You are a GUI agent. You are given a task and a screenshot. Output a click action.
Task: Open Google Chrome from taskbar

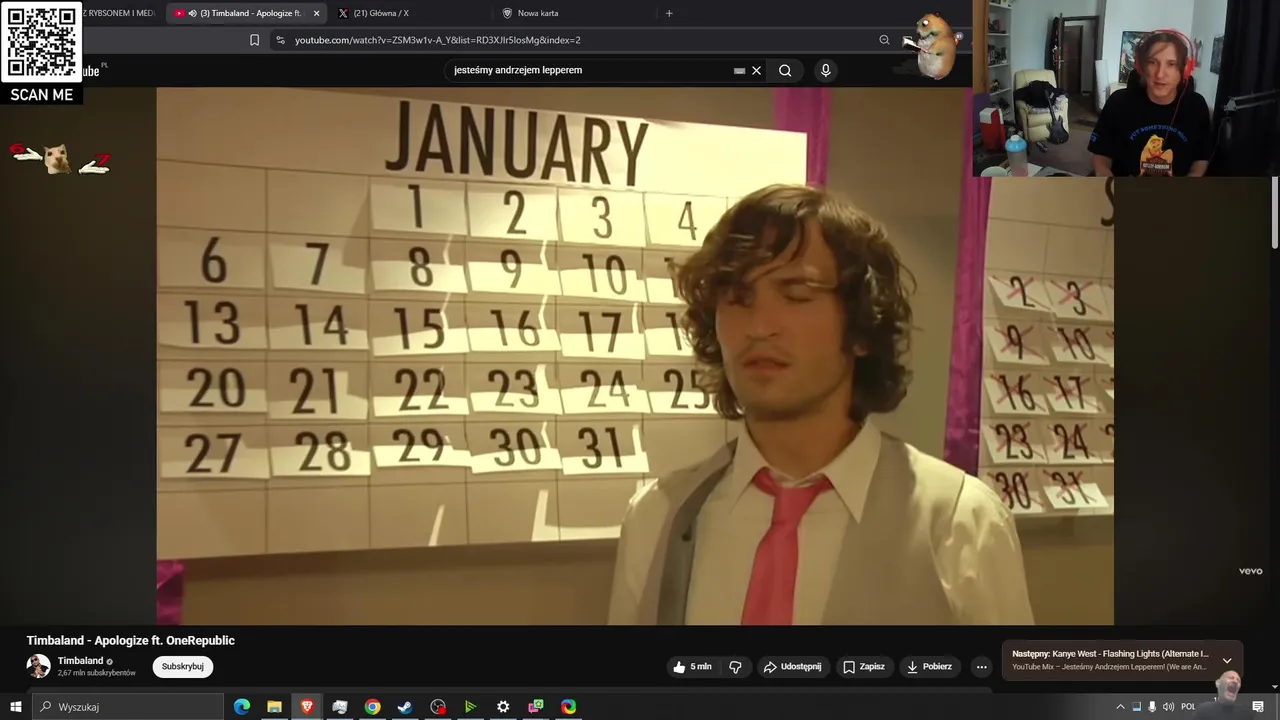pos(372,707)
